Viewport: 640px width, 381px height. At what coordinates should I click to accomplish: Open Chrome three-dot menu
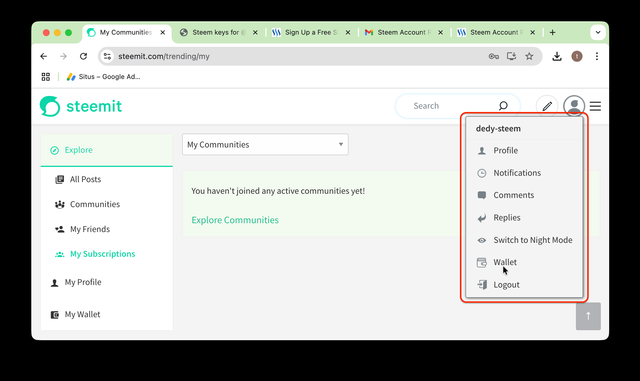pos(597,56)
